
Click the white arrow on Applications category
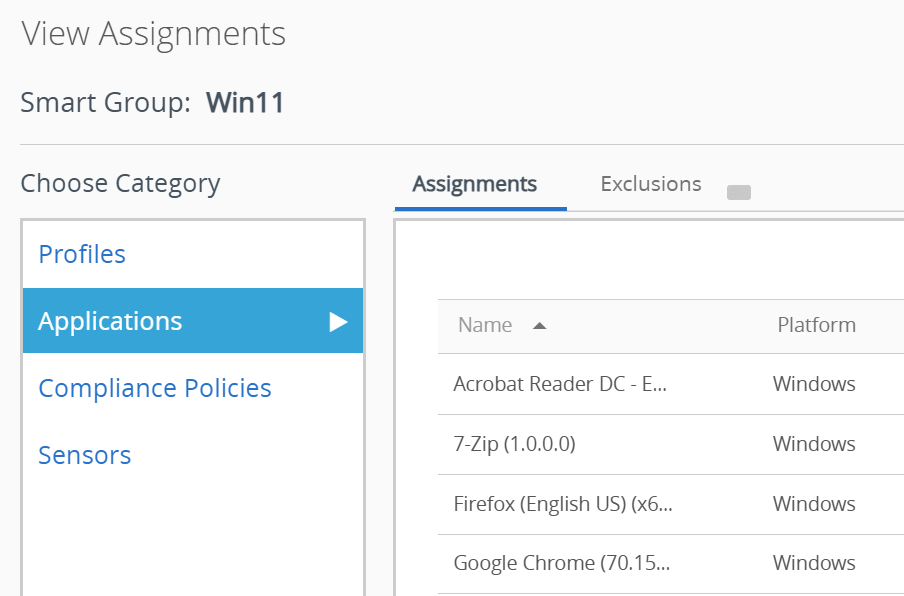pos(338,322)
